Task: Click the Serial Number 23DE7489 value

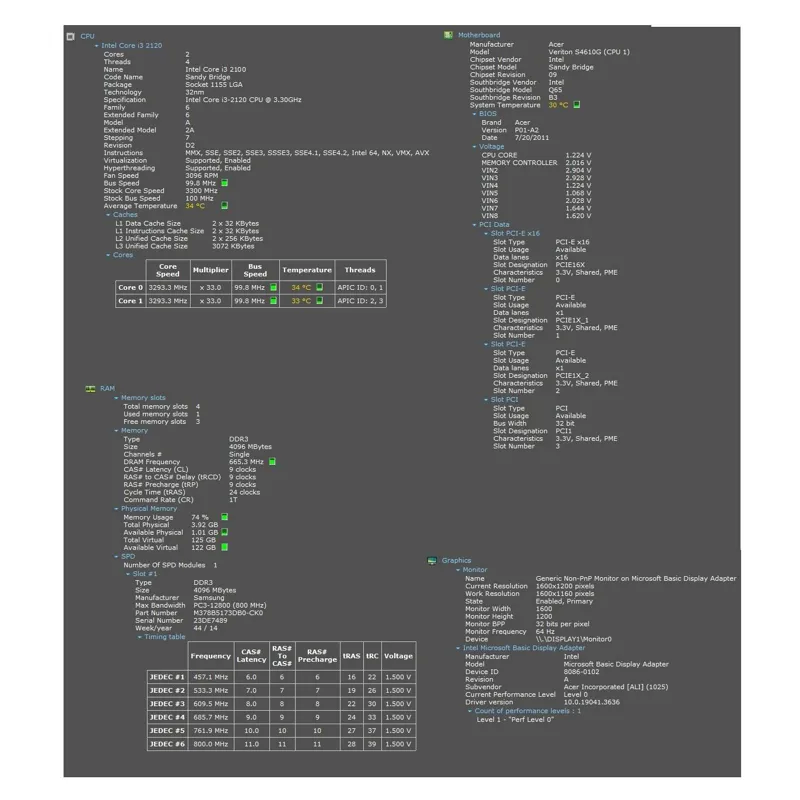Action: click(x=210, y=620)
